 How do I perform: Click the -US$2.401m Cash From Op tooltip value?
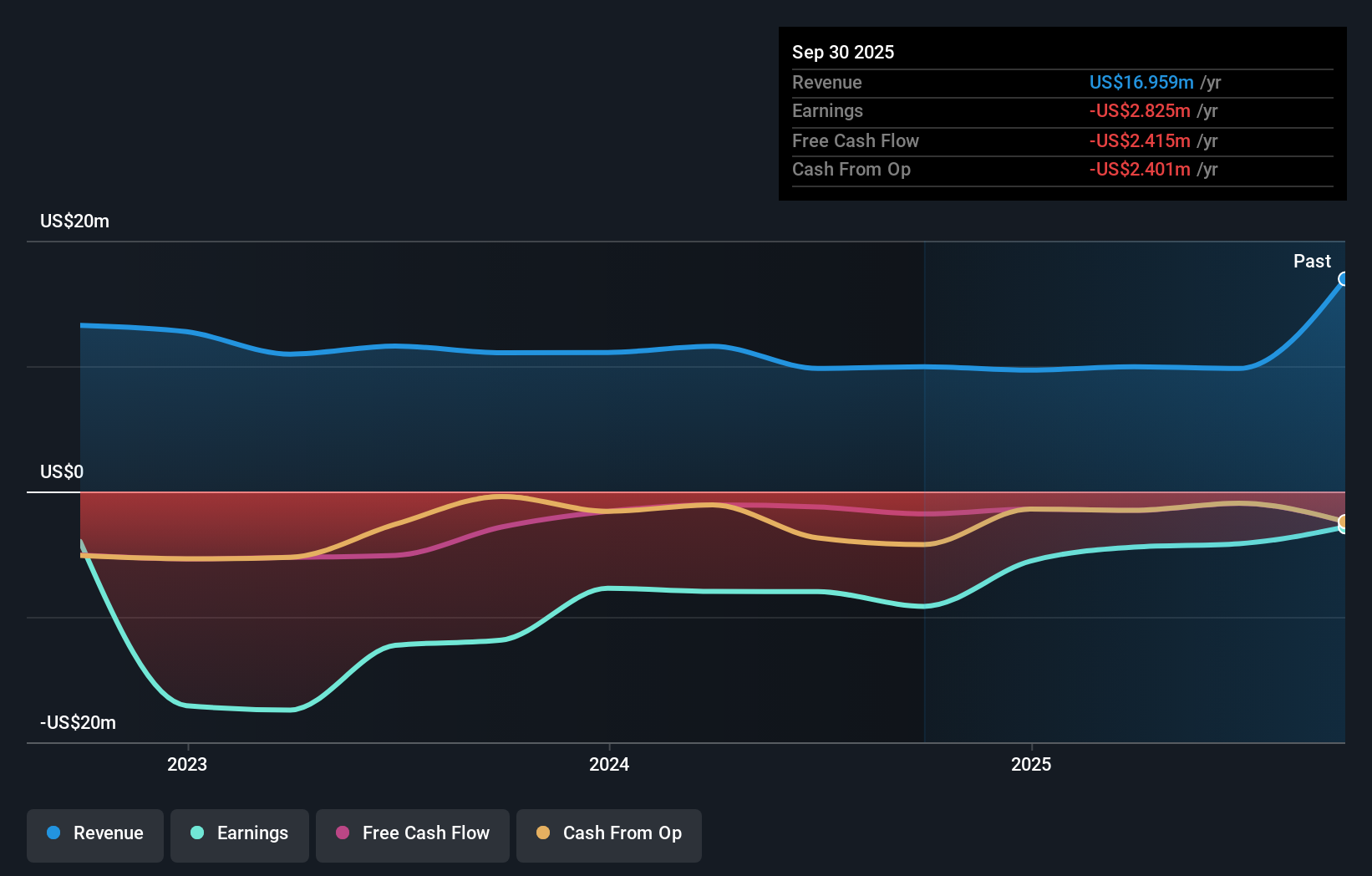coord(1140,170)
